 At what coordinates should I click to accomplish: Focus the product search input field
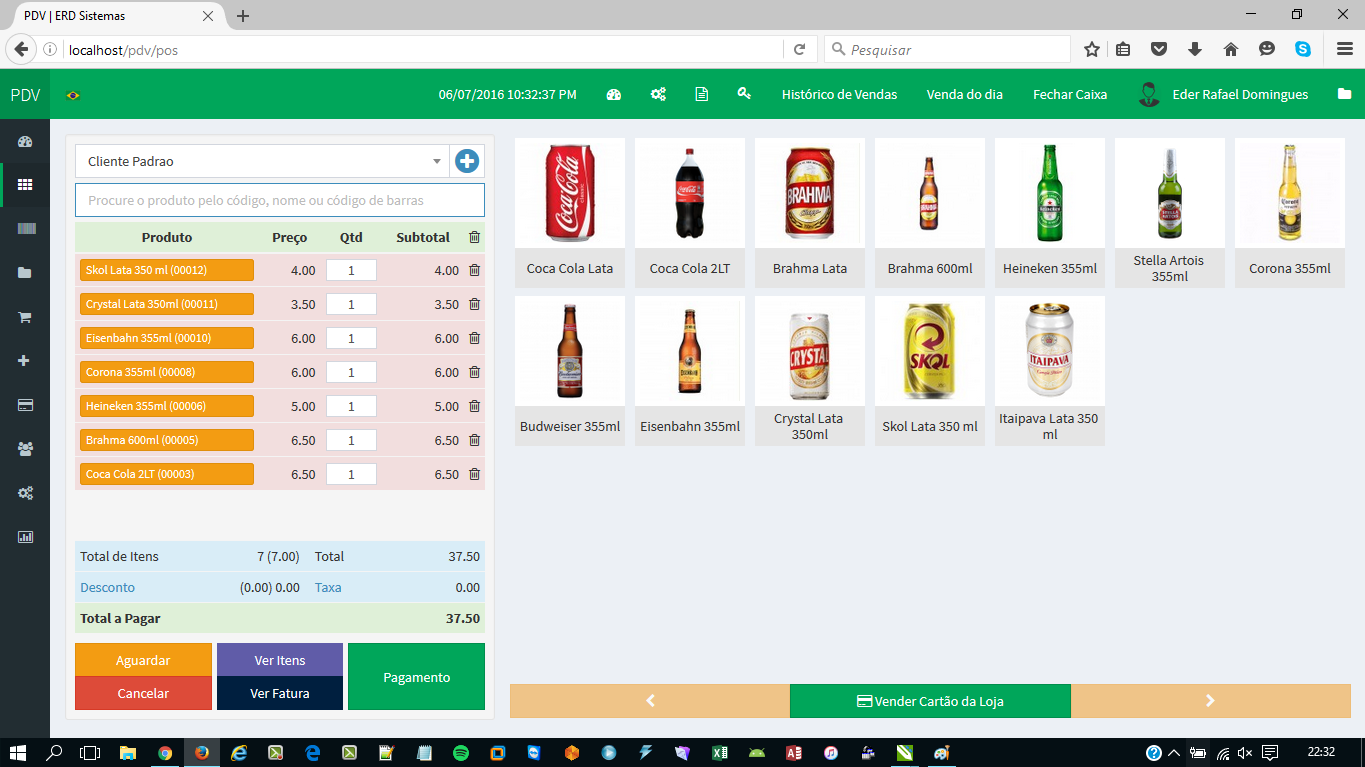[280, 200]
